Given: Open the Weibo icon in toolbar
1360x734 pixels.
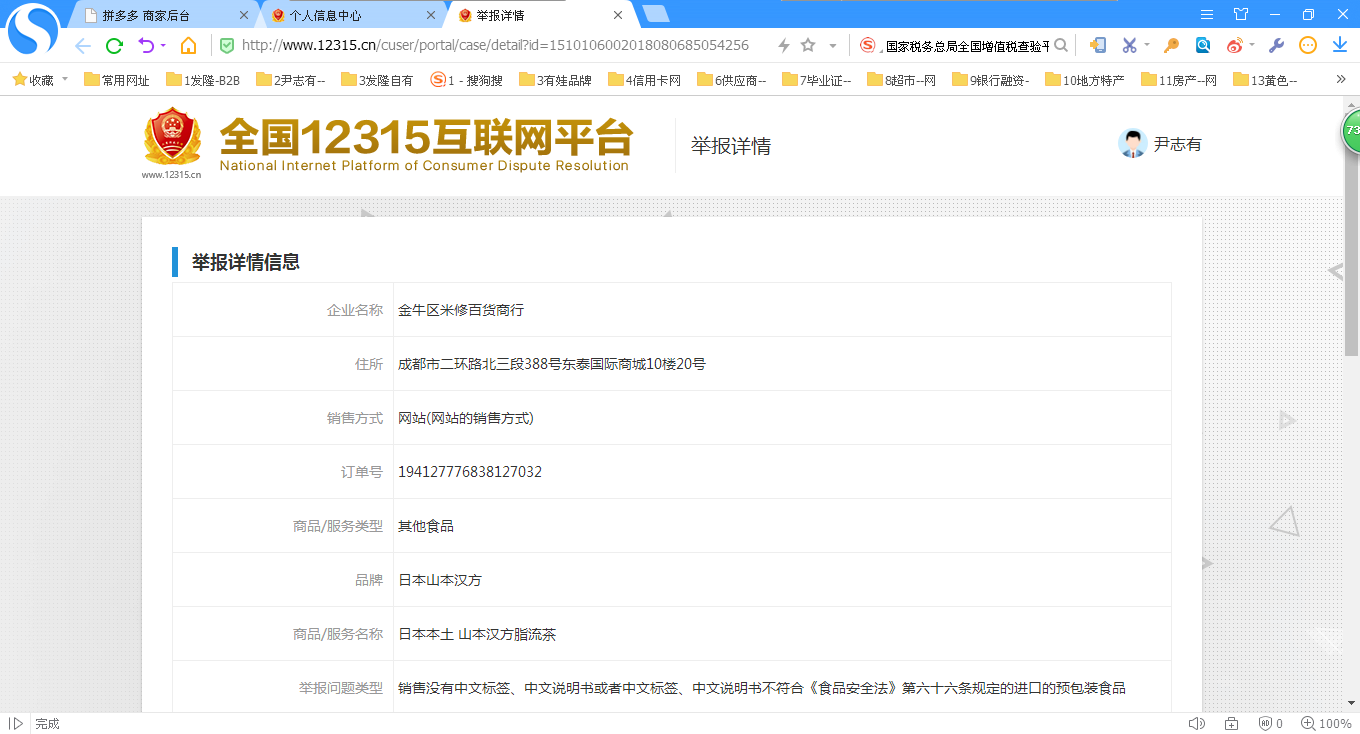Looking at the screenshot, I should pyautogui.click(x=1236, y=45).
